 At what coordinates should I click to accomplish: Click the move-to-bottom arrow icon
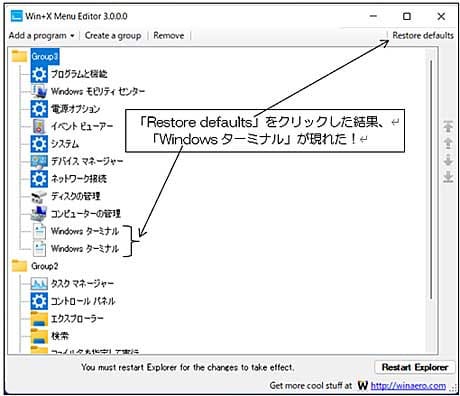pos(448,177)
